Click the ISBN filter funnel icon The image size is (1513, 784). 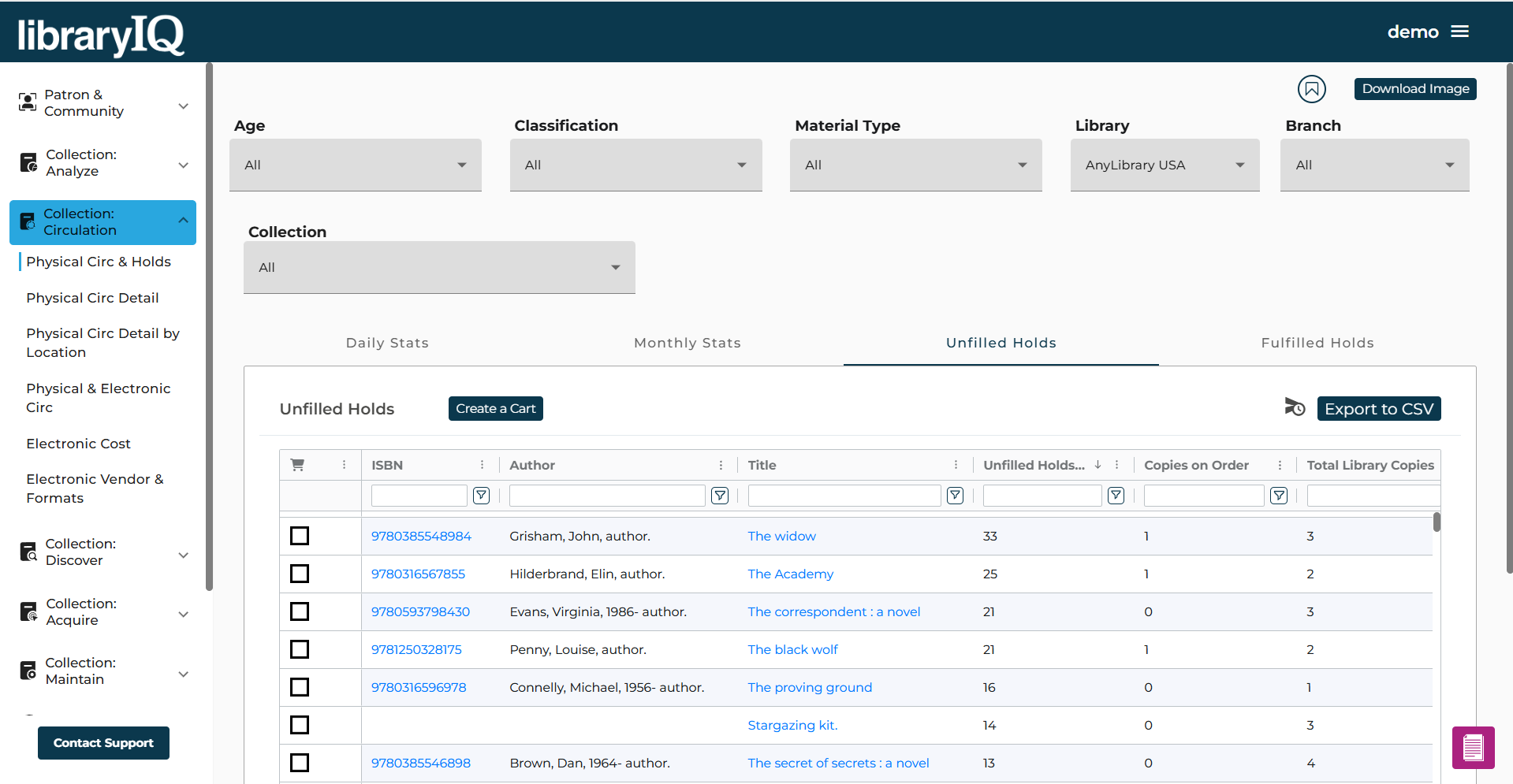click(481, 496)
